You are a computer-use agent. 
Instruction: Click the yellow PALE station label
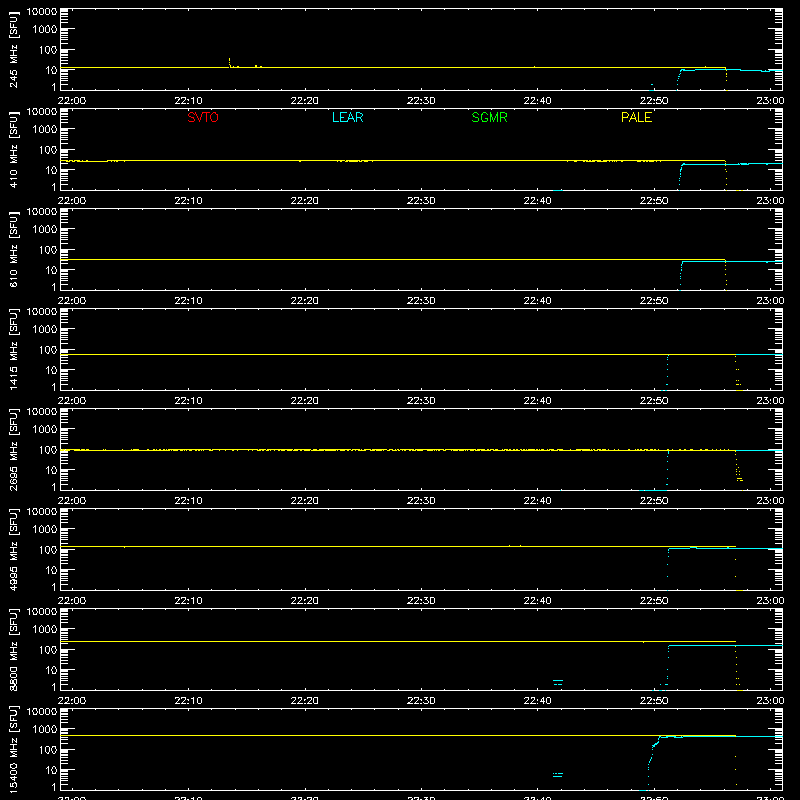pos(636,117)
